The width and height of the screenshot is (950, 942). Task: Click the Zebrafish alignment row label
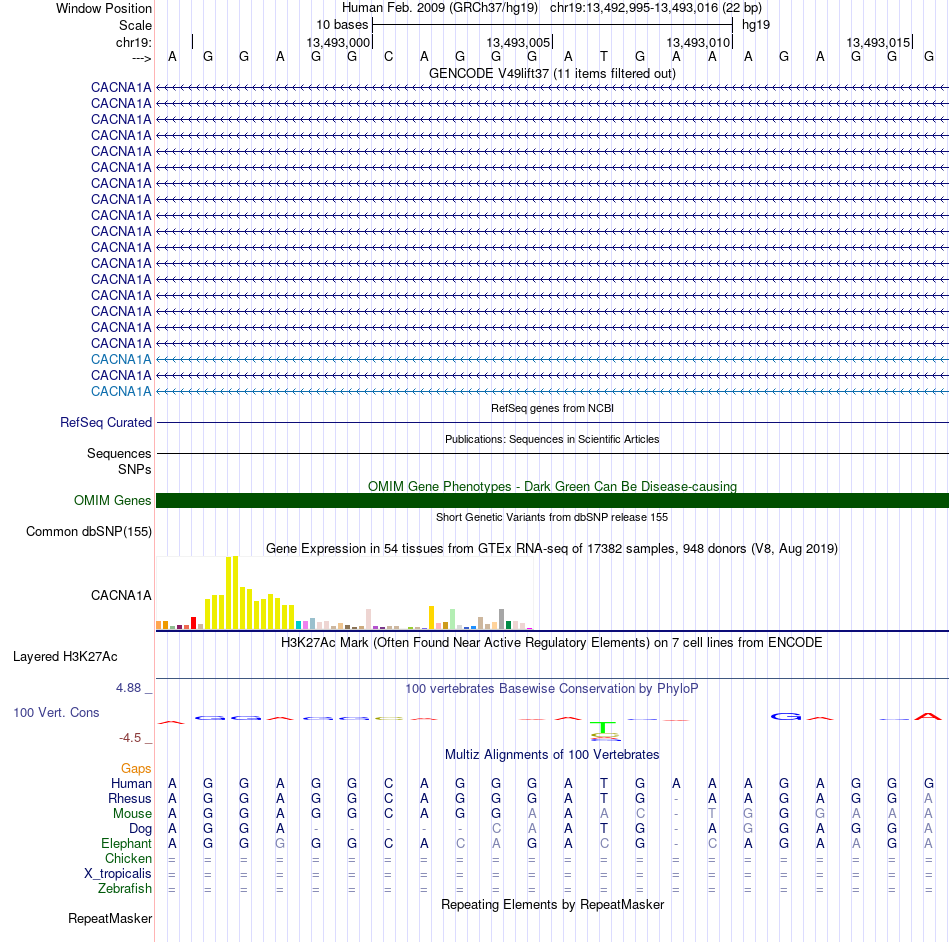125,889
